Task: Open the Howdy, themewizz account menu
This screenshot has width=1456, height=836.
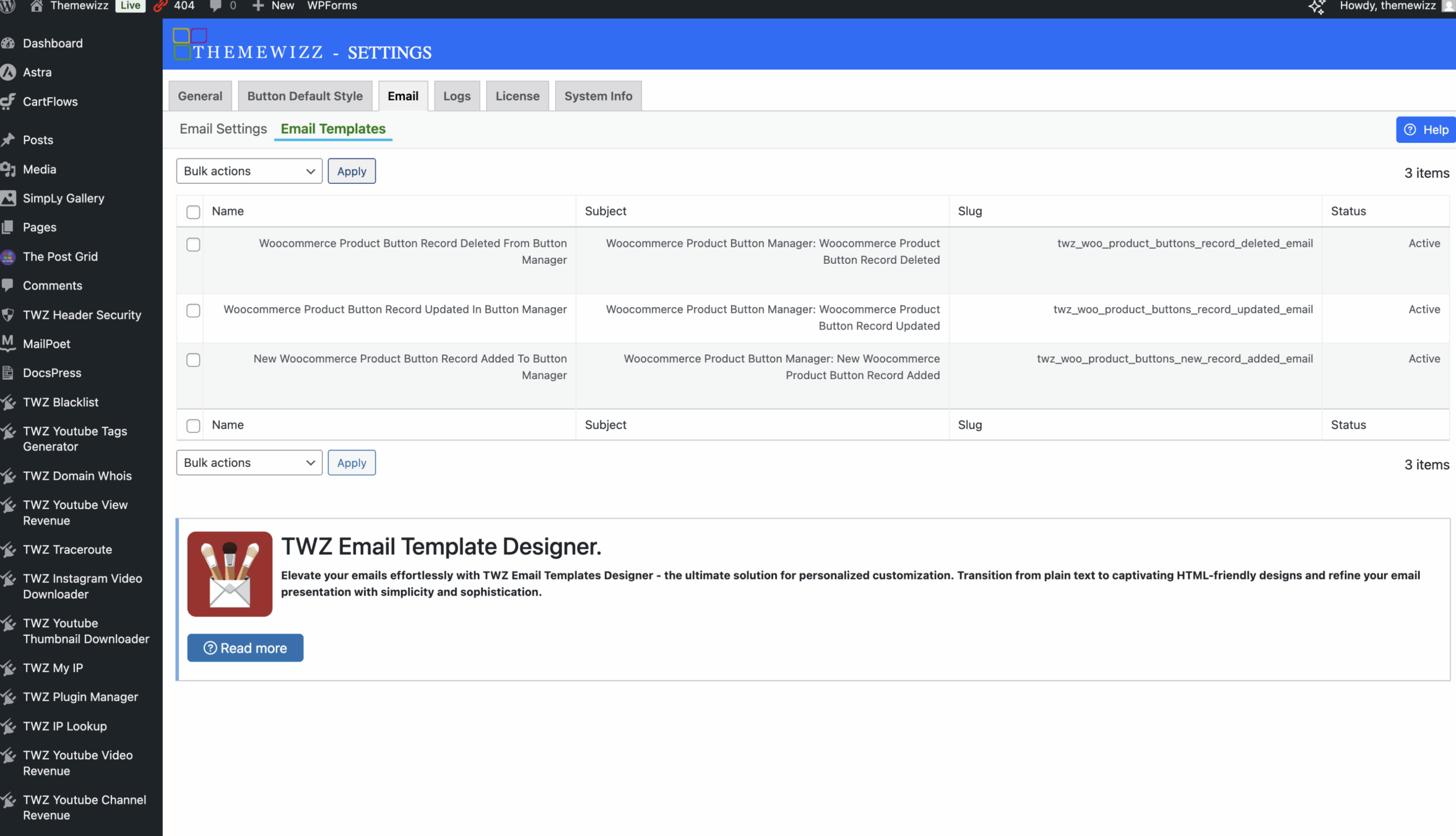Action: (x=1387, y=6)
